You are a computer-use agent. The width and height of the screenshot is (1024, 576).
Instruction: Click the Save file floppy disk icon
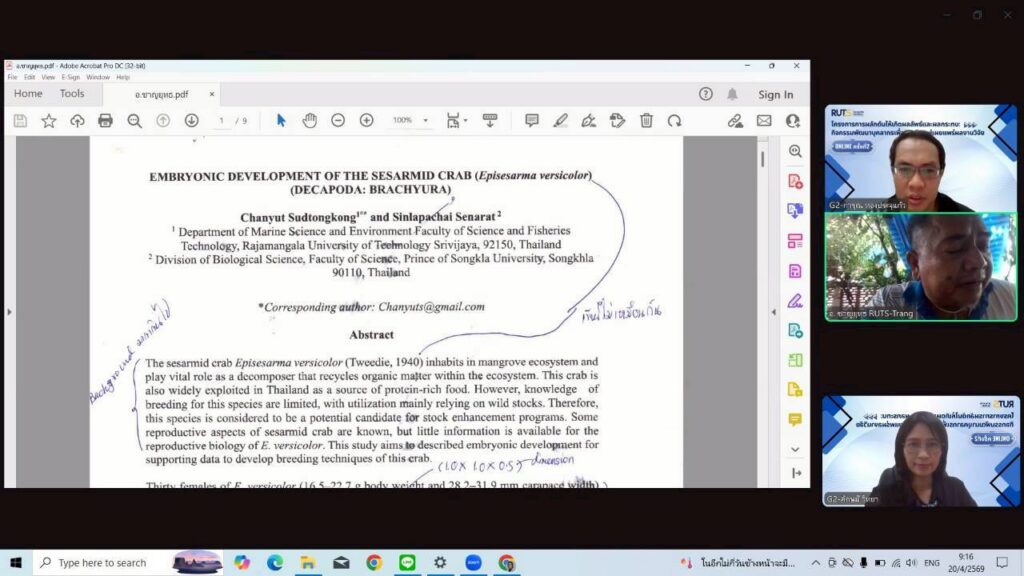(20, 121)
